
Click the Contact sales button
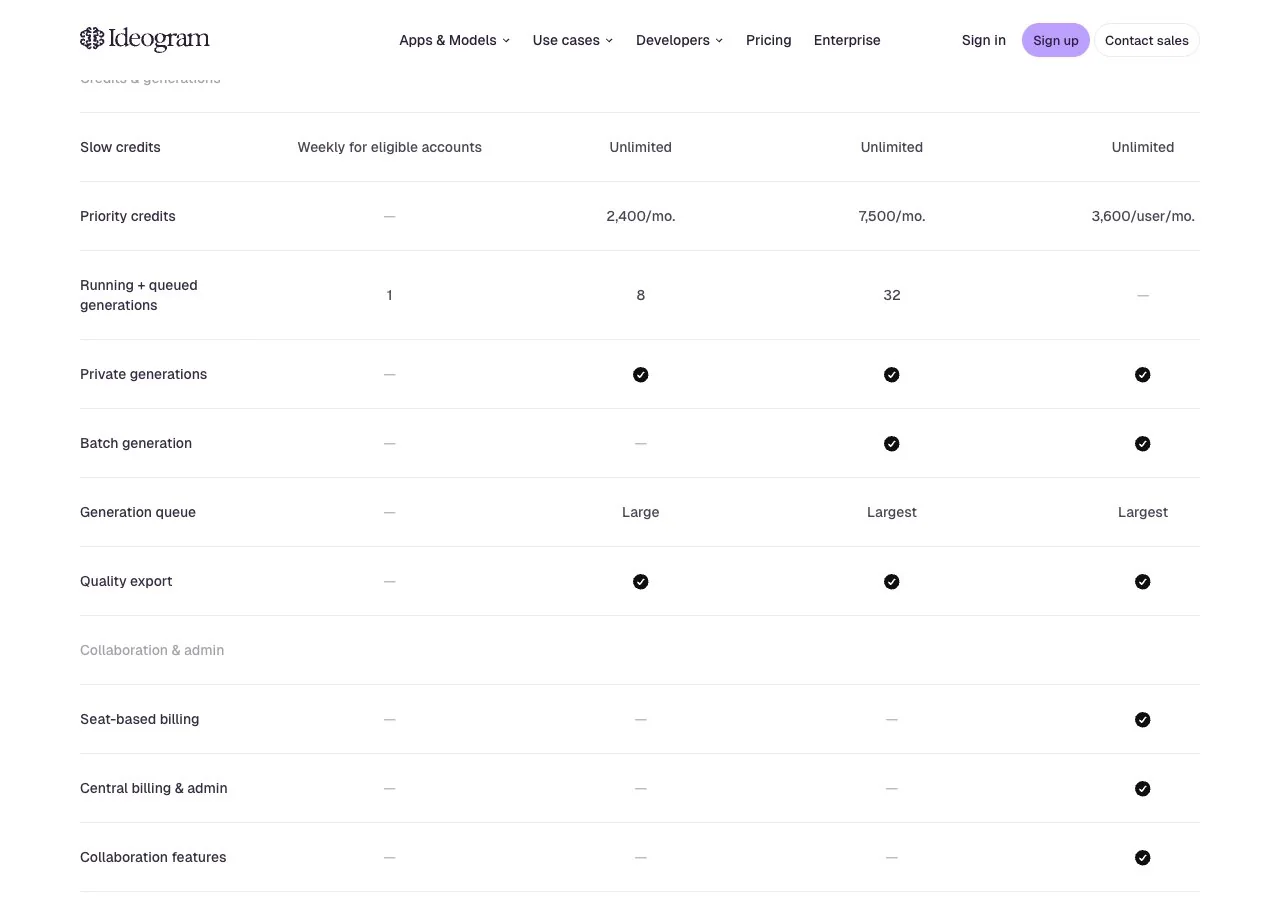(x=1147, y=40)
